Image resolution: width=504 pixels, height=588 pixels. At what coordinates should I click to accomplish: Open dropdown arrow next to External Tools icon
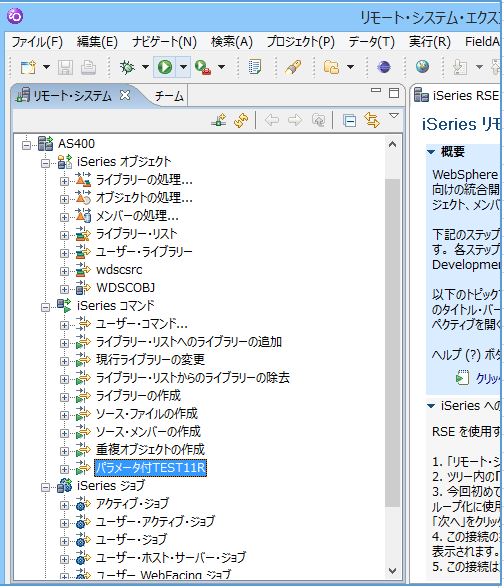click(222, 68)
